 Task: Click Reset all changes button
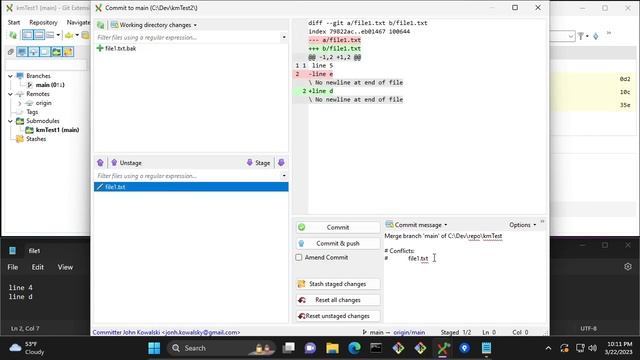[x=338, y=300]
